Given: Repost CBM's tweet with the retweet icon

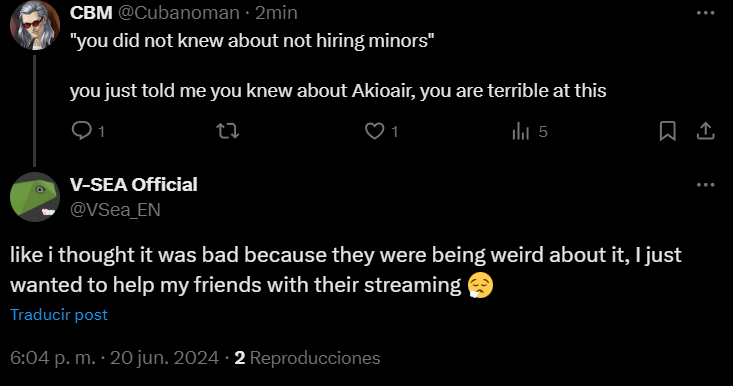Looking at the screenshot, I should (228, 131).
